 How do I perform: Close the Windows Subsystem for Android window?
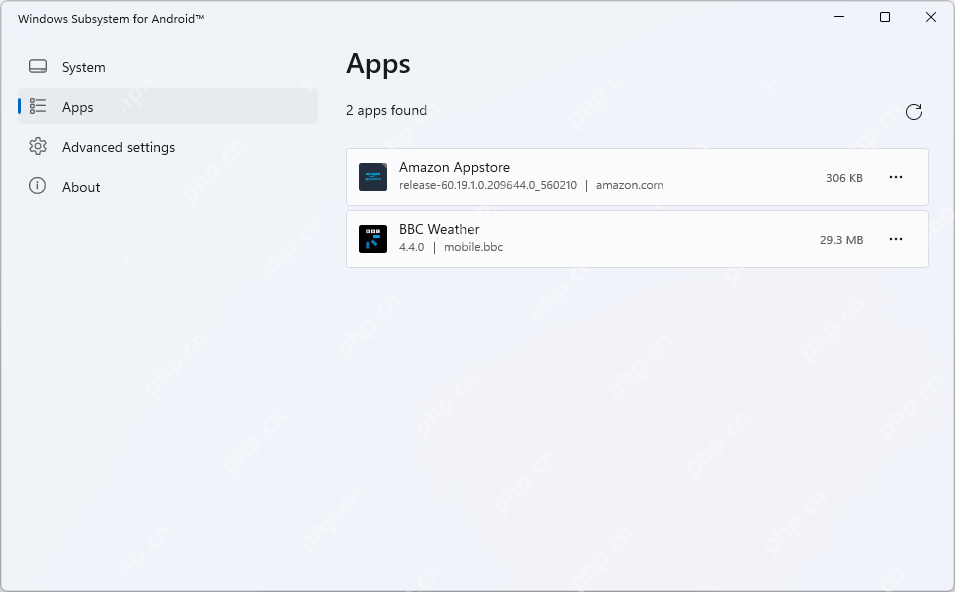click(931, 17)
